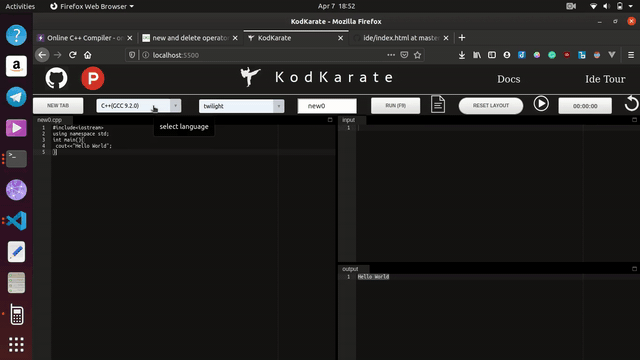Viewport: 640px width, 360px height.
Task: Click the new0 file name field
Action: pos(327,106)
